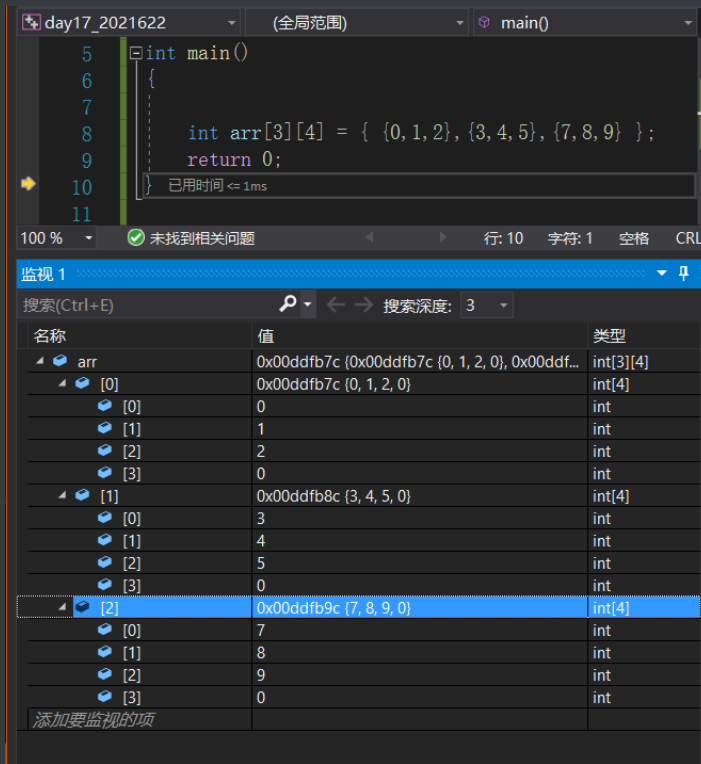This screenshot has height=764, width=701.
Task: Click the 行: 10 line indicator
Action: coord(503,238)
